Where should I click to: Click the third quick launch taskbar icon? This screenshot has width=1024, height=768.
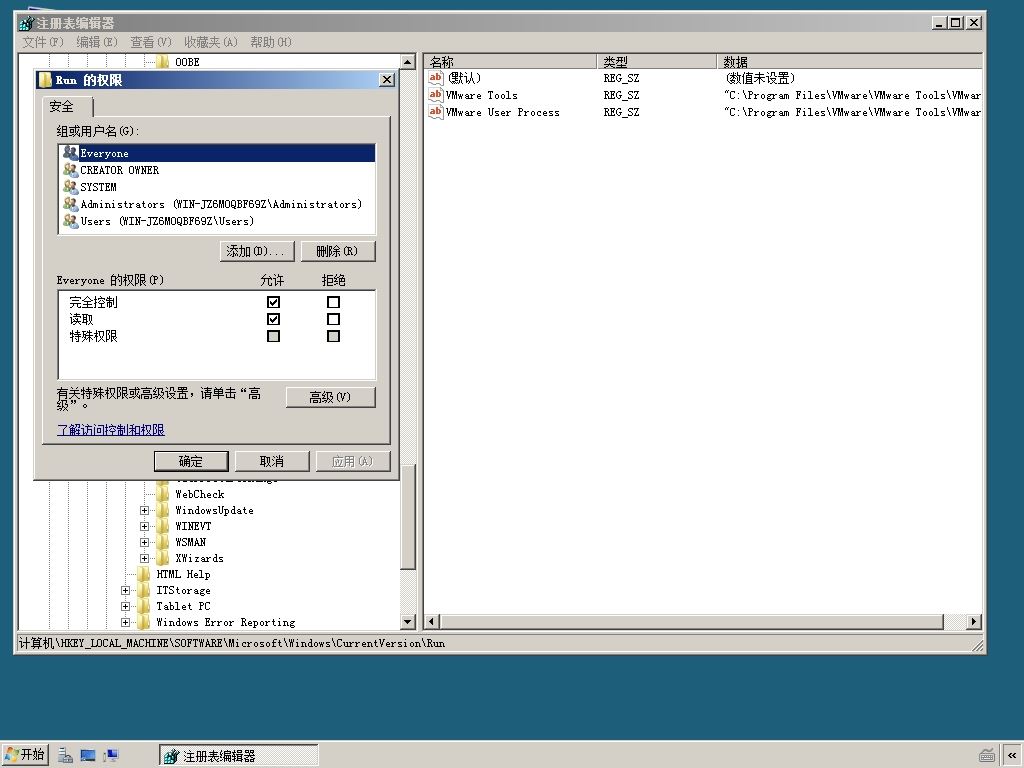111,756
